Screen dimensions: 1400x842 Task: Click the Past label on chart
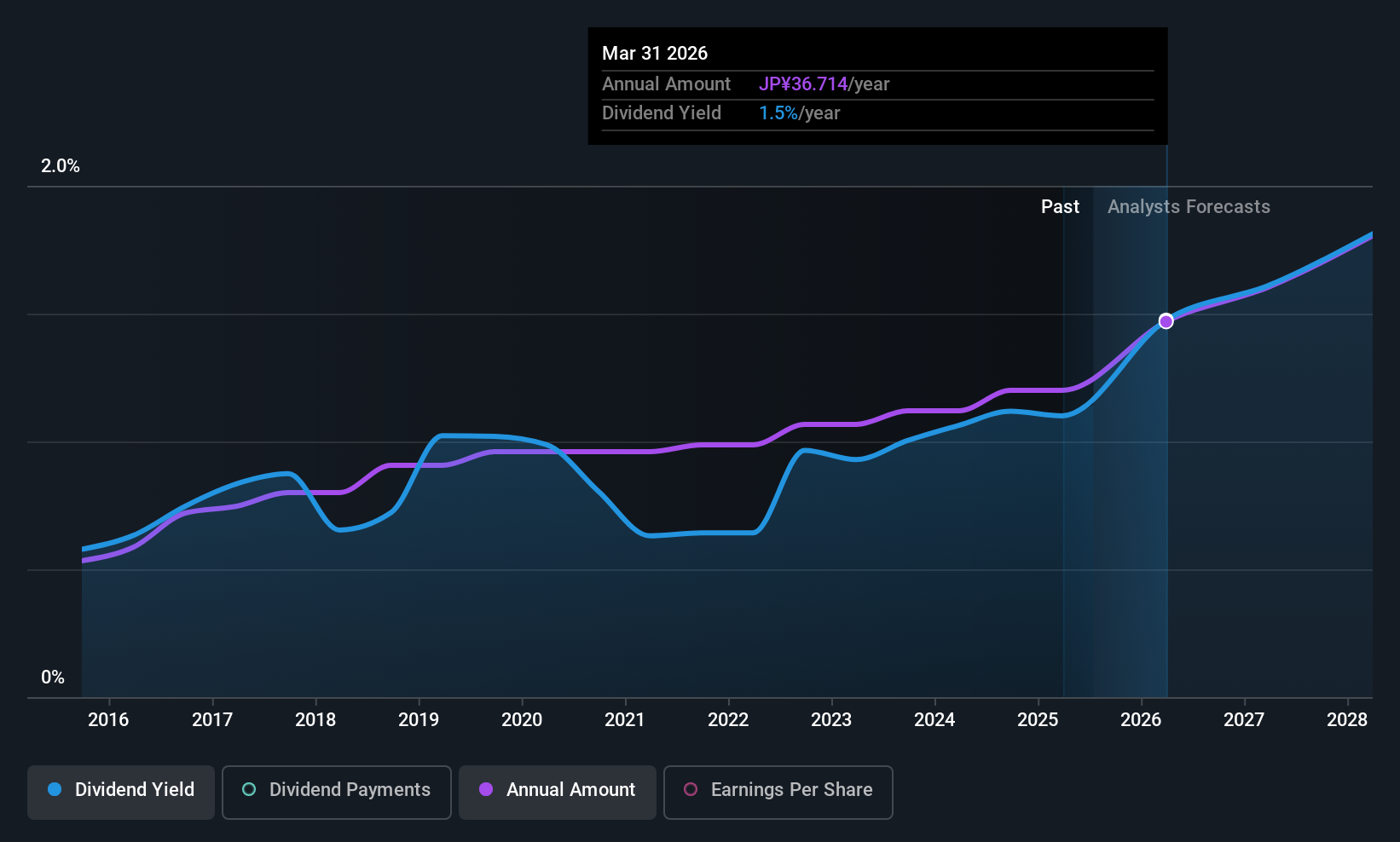[1060, 207]
